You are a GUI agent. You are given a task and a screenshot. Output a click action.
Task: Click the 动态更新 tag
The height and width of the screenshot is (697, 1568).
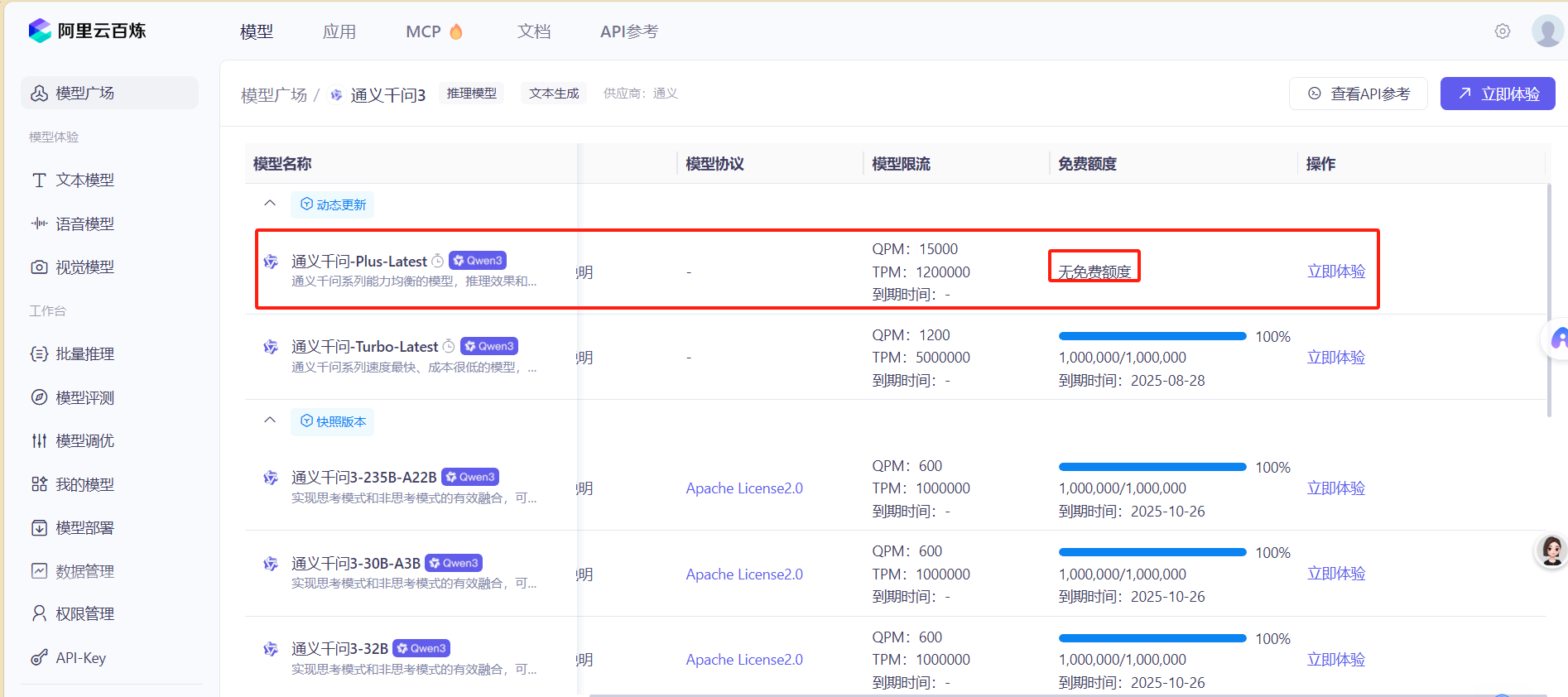pyautogui.click(x=332, y=204)
